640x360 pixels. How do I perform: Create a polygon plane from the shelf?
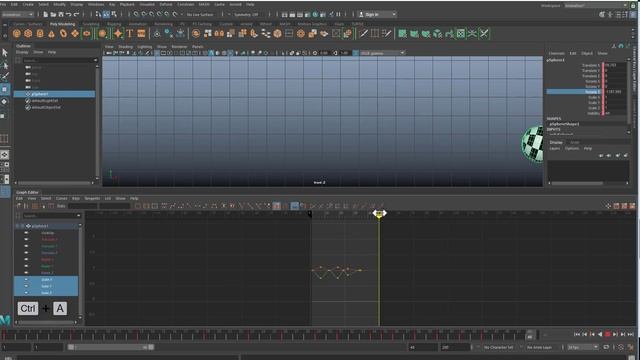[x=75, y=34]
